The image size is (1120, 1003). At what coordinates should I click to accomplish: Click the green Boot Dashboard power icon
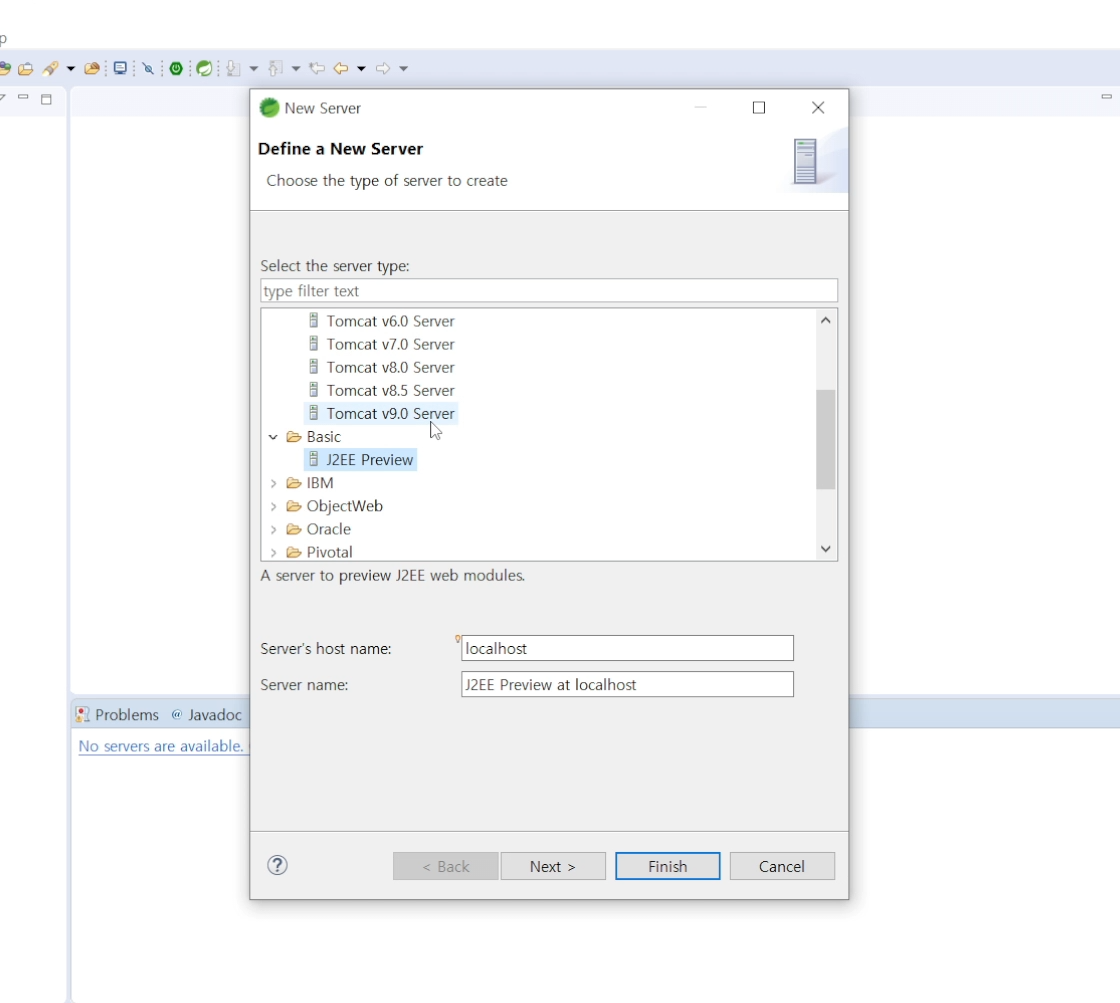pyautogui.click(x=176, y=69)
